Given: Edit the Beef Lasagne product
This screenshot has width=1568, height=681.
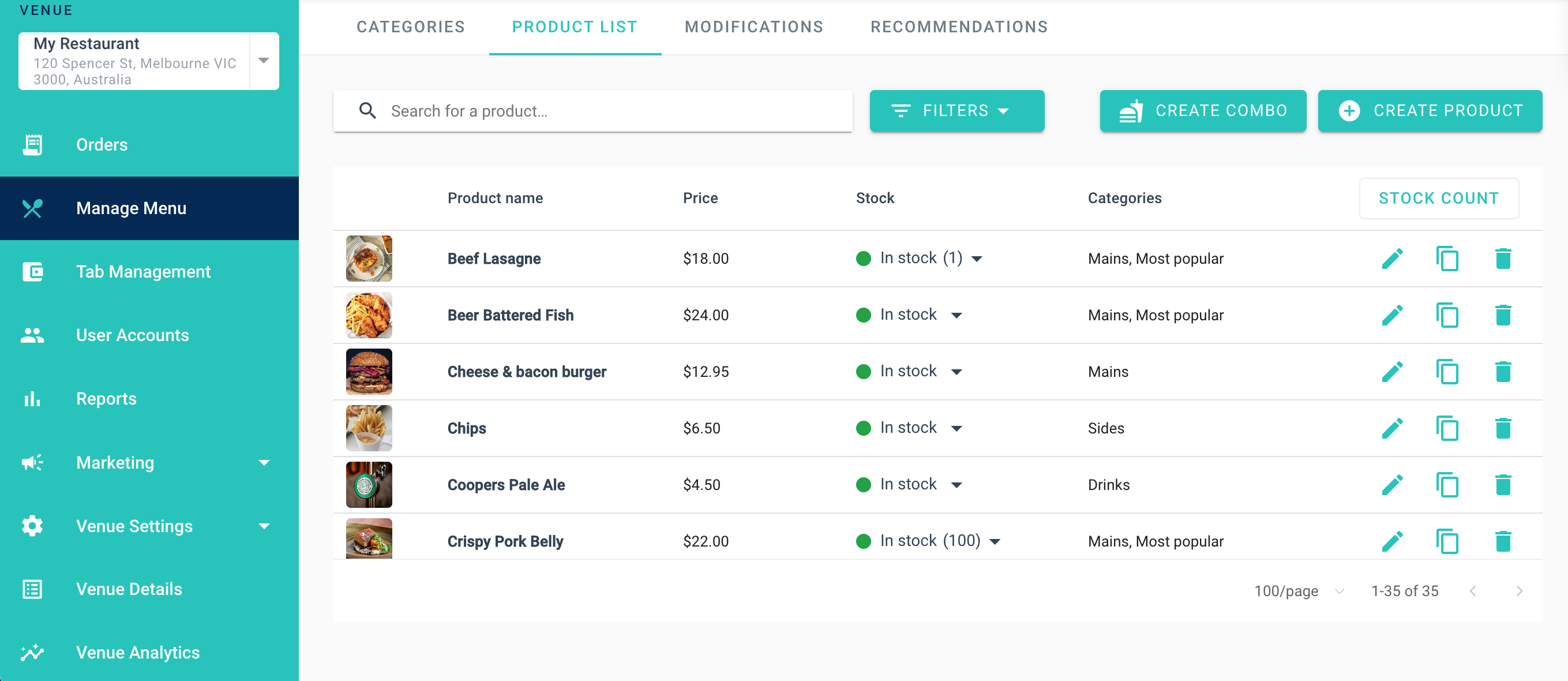Looking at the screenshot, I should click(1392, 259).
